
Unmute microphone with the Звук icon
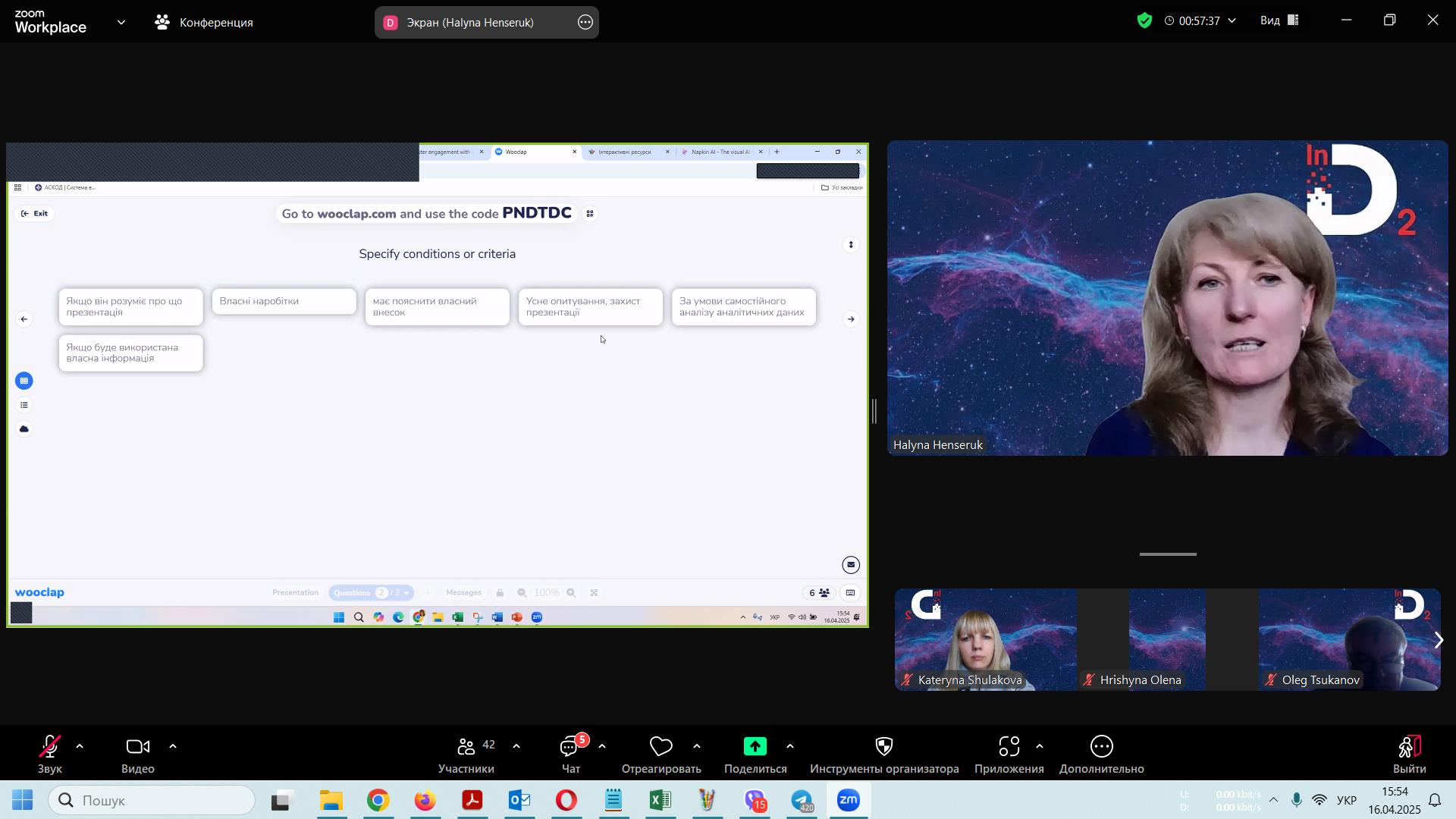(x=50, y=748)
